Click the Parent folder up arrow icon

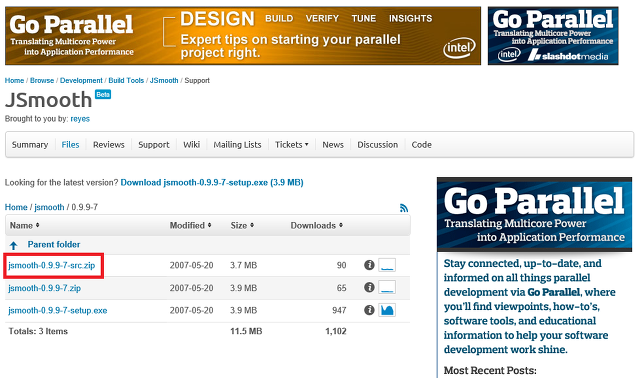coord(14,245)
